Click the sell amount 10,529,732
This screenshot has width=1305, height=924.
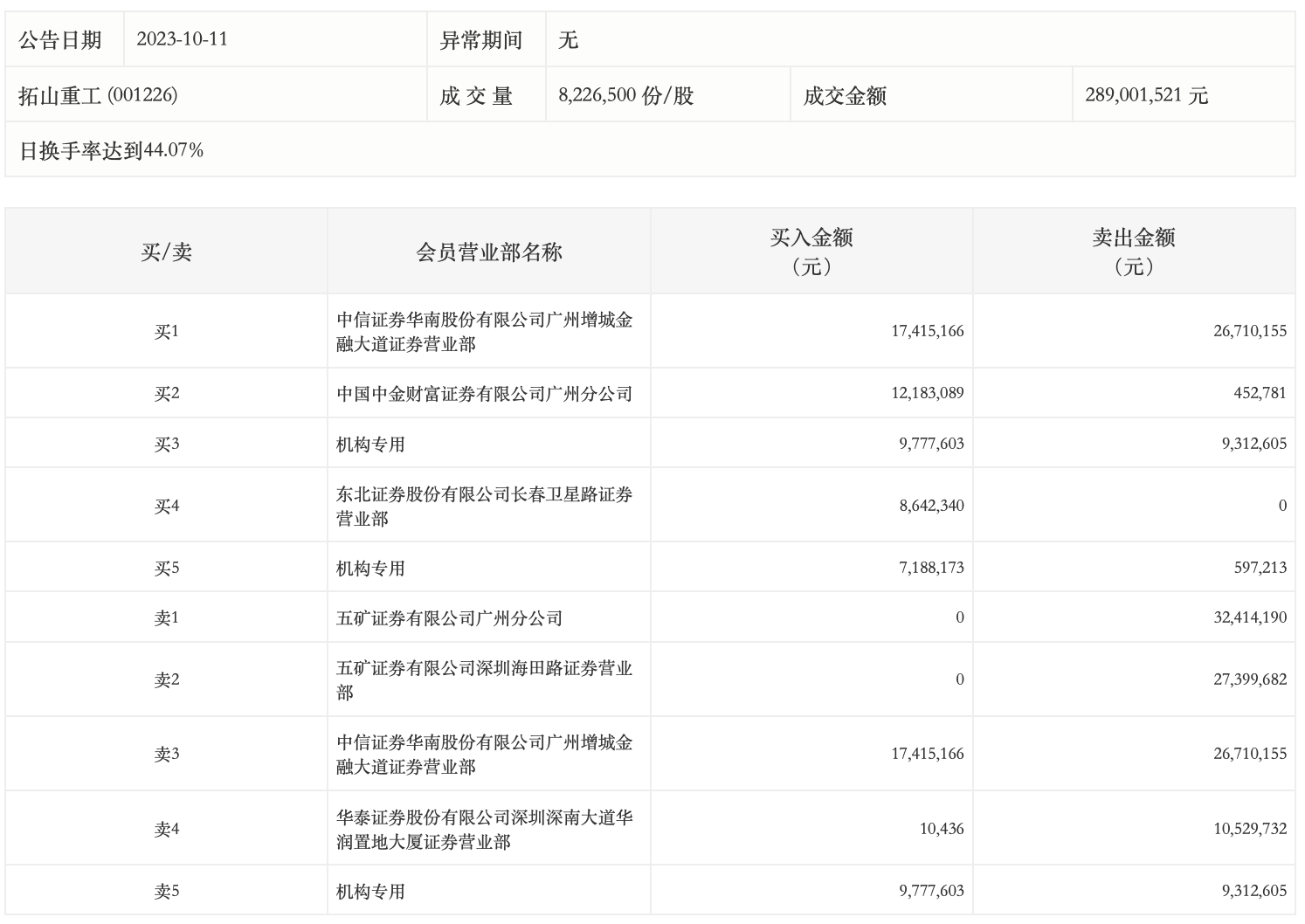click(x=1249, y=829)
